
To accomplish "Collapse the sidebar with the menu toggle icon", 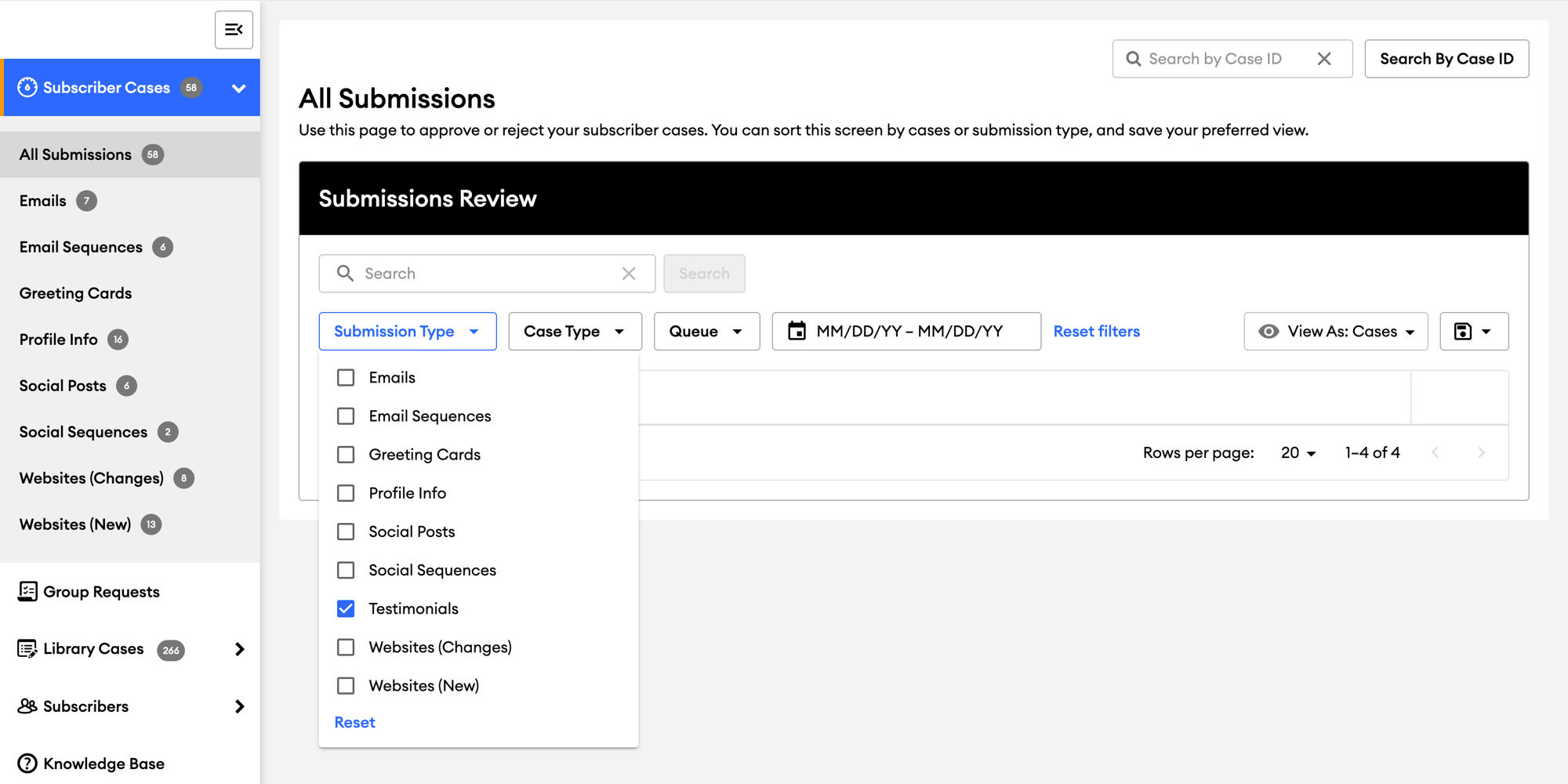I will [234, 30].
